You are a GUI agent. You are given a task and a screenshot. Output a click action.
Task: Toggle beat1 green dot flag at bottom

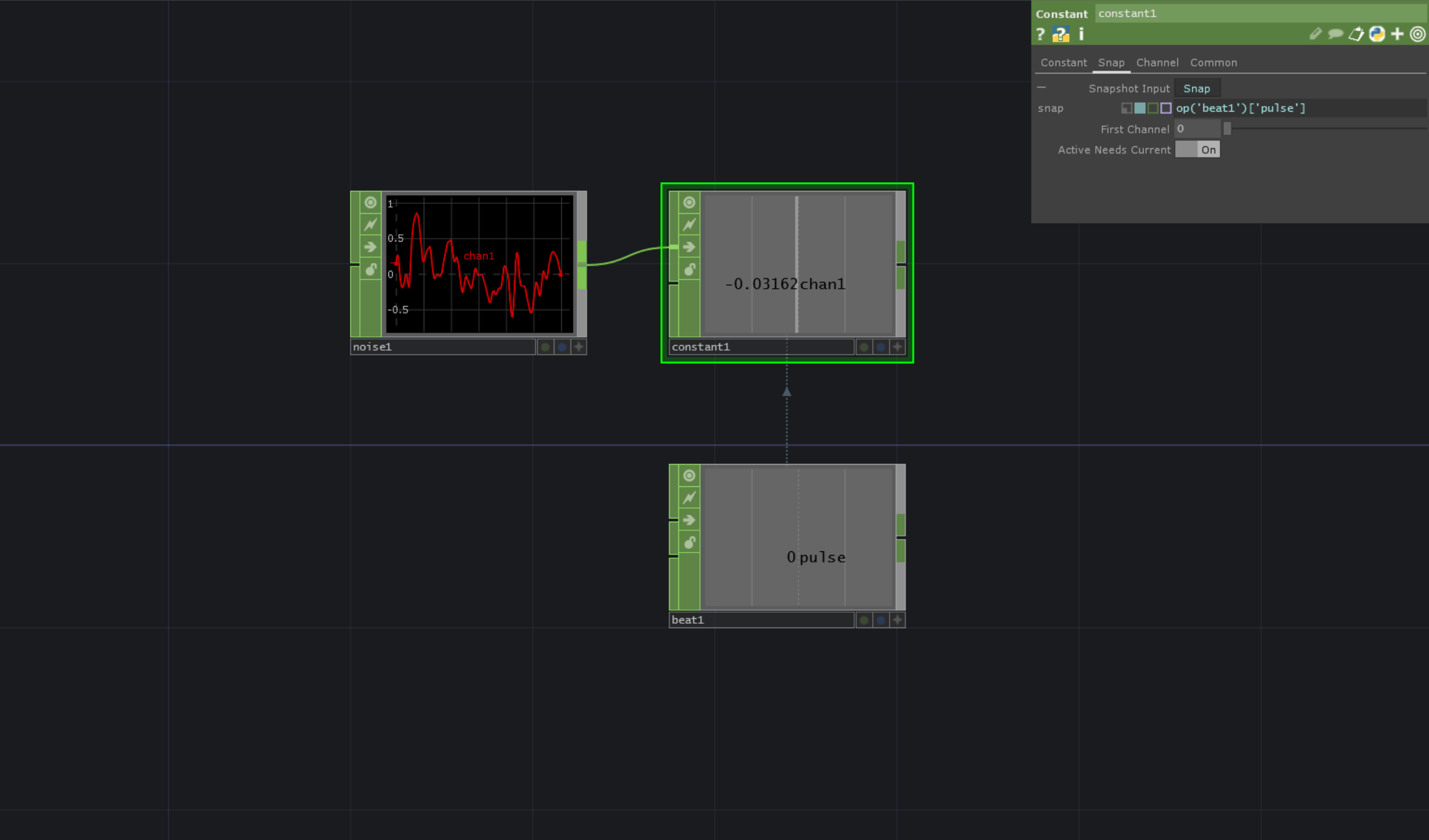coord(864,620)
